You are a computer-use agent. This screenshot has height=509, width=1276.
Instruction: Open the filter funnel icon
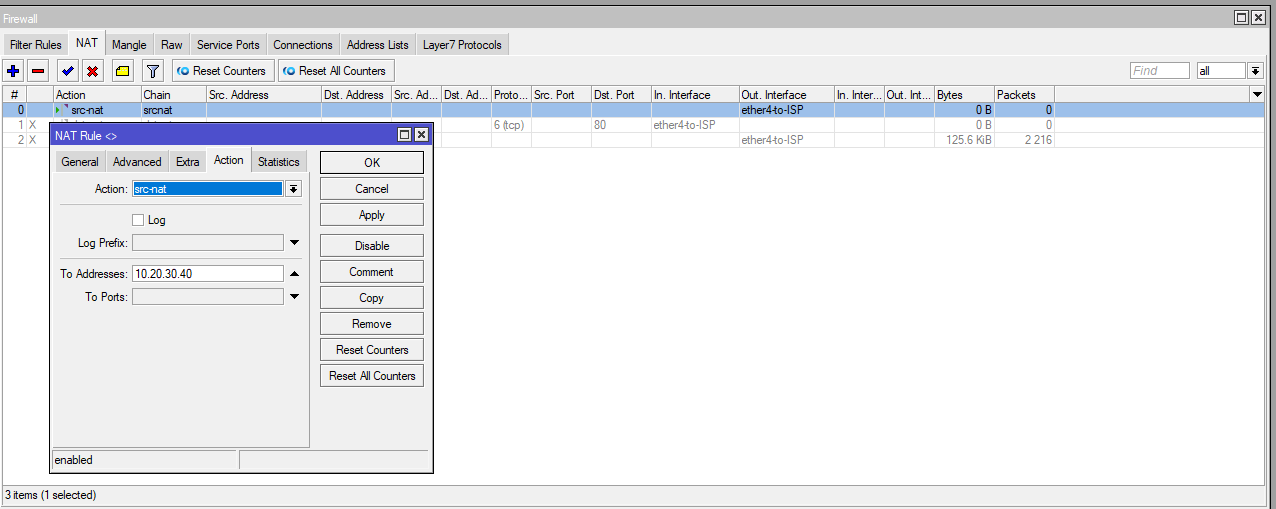coord(152,71)
